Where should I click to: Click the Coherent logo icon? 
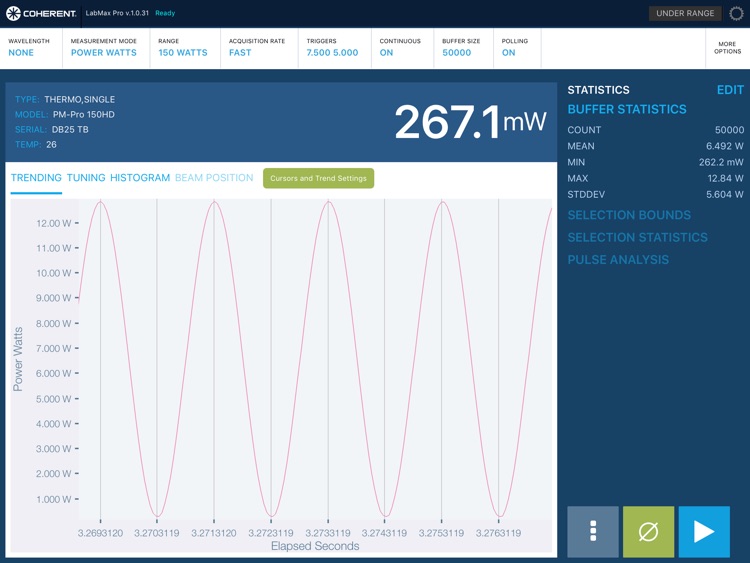click(x=14, y=14)
